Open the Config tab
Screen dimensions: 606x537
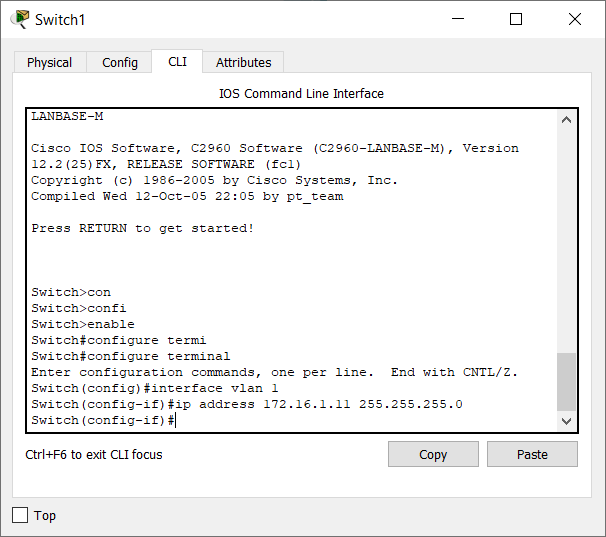click(119, 62)
